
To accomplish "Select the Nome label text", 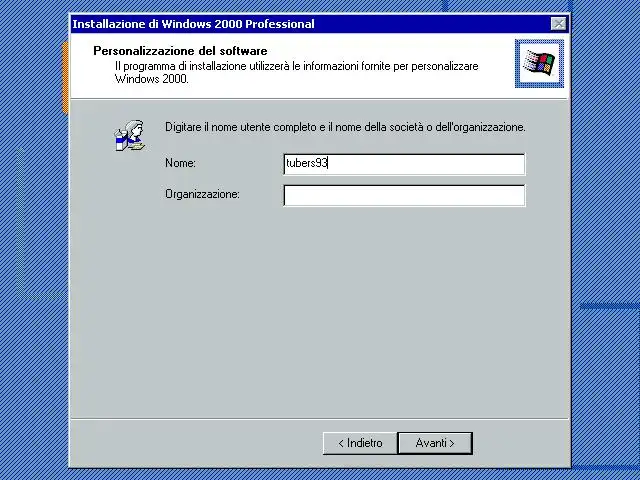I will click(x=180, y=163).
